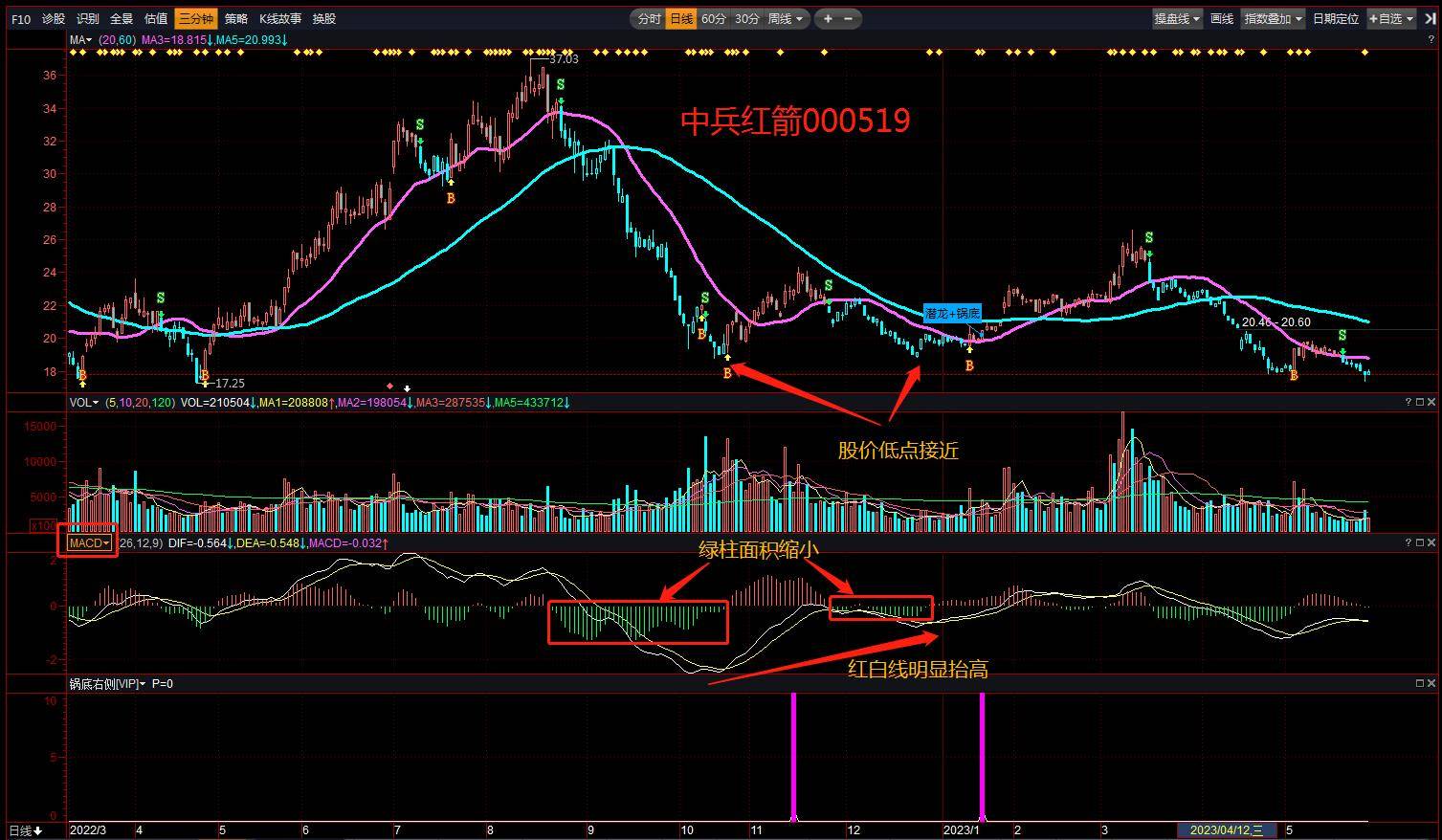1442x840 pixels.
Task: Click the P=0 value in bottom panel
Action: click(x=163, y=684)
